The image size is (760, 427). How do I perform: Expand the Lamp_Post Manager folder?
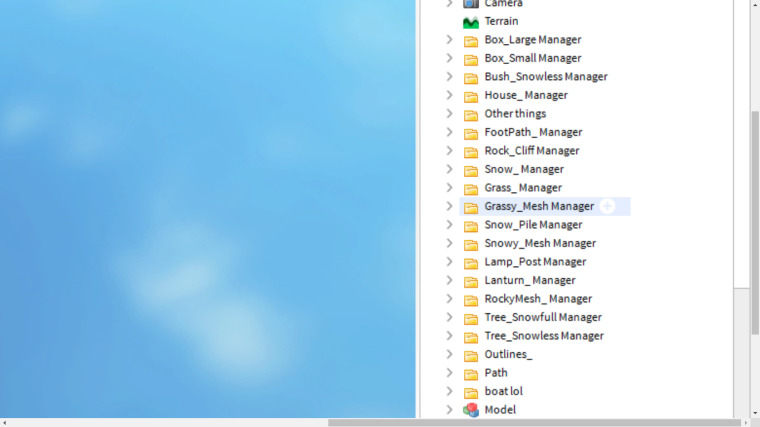449,262
